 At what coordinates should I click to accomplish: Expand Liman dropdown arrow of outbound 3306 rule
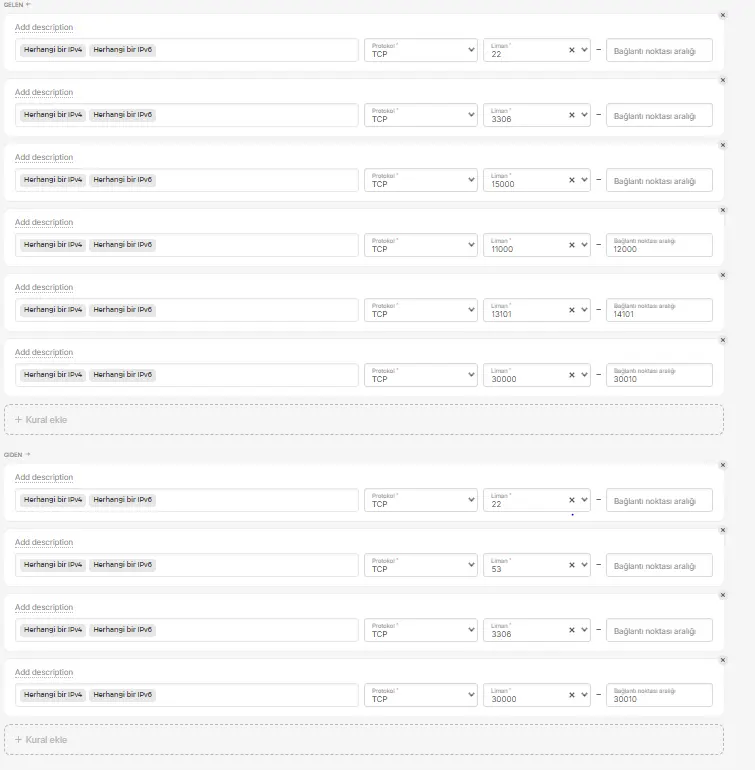(x=585, y=630)
